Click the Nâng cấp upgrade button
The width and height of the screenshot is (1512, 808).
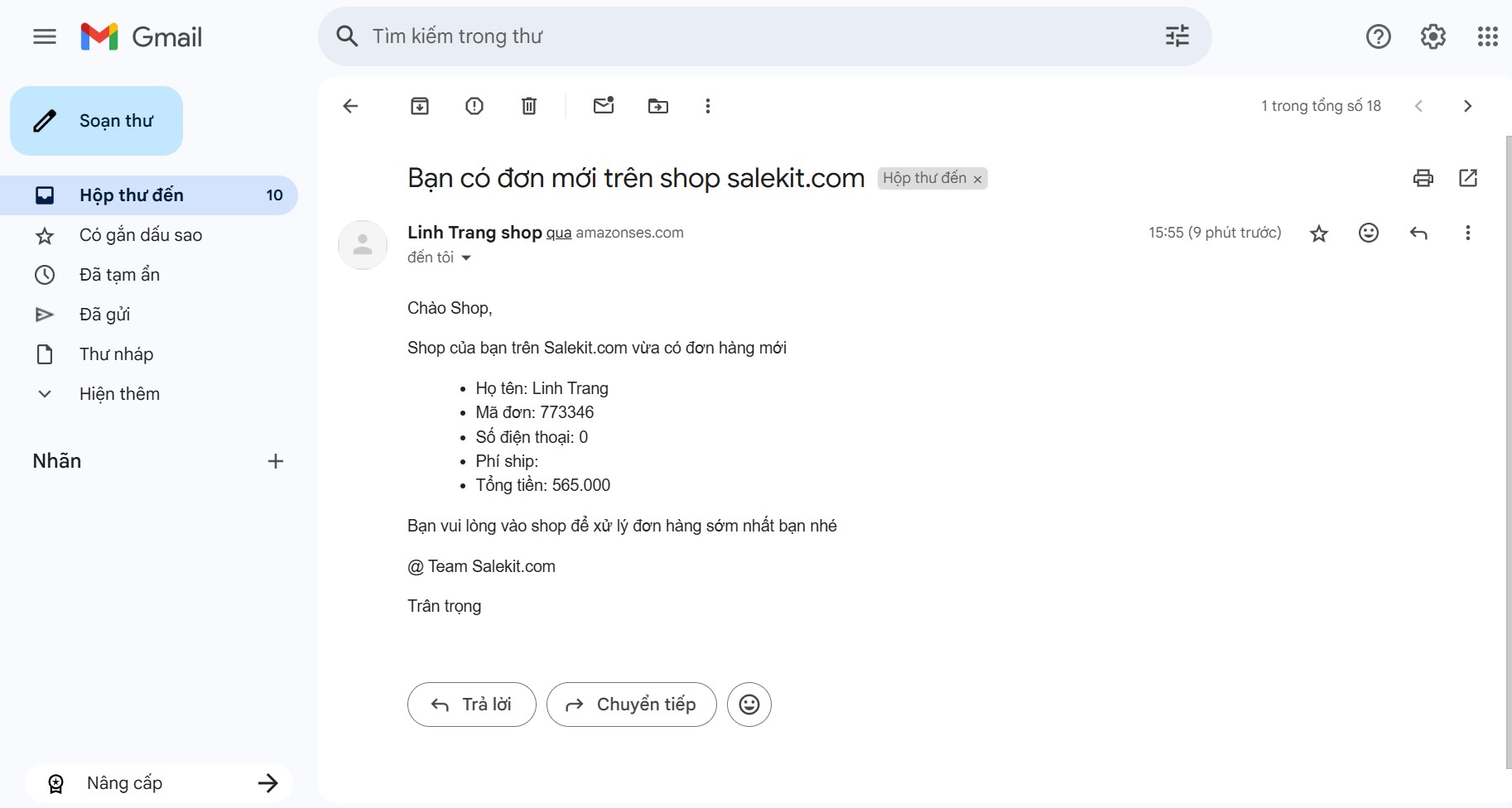point(159,783)
